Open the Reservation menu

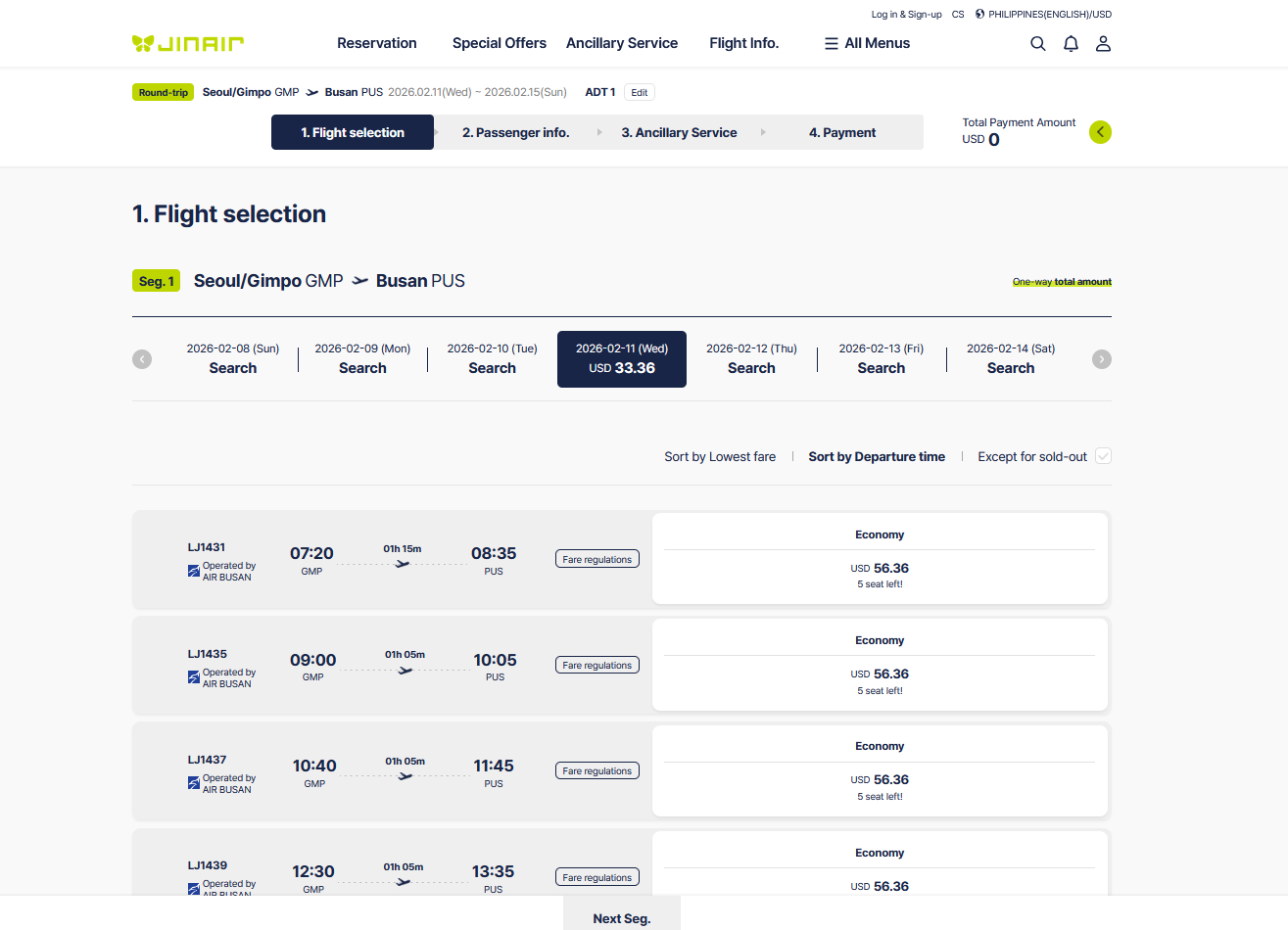(x=376, y=43)
